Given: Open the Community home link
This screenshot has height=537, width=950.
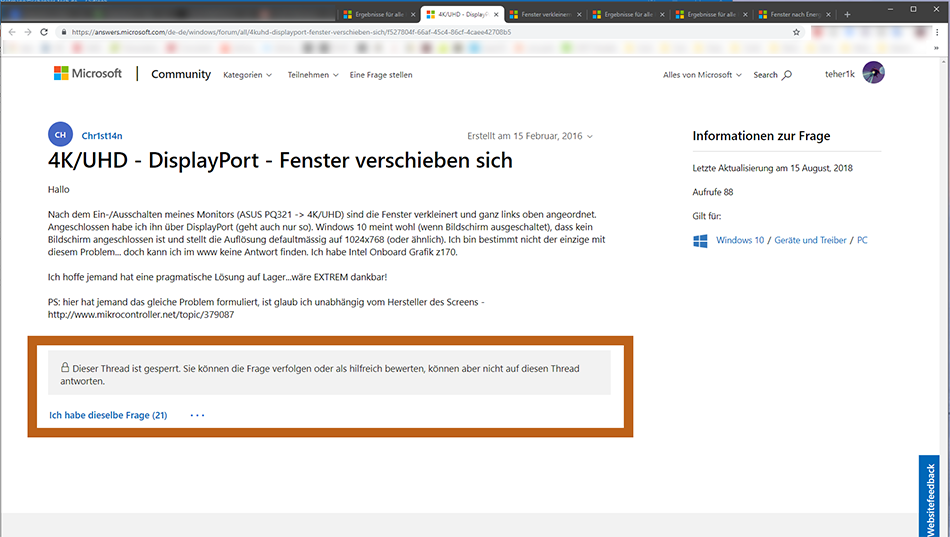Looking at the screenshot, I should point(181,74).
